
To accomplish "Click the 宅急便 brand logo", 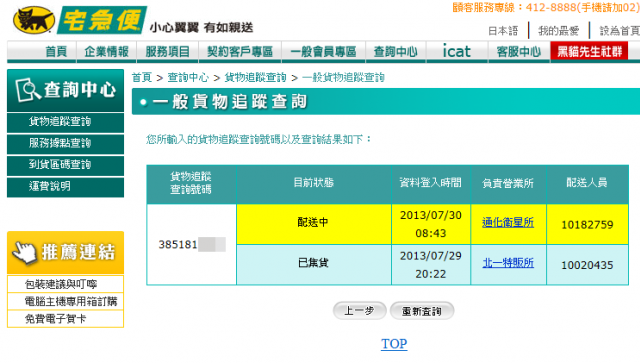I will [102, 20].
